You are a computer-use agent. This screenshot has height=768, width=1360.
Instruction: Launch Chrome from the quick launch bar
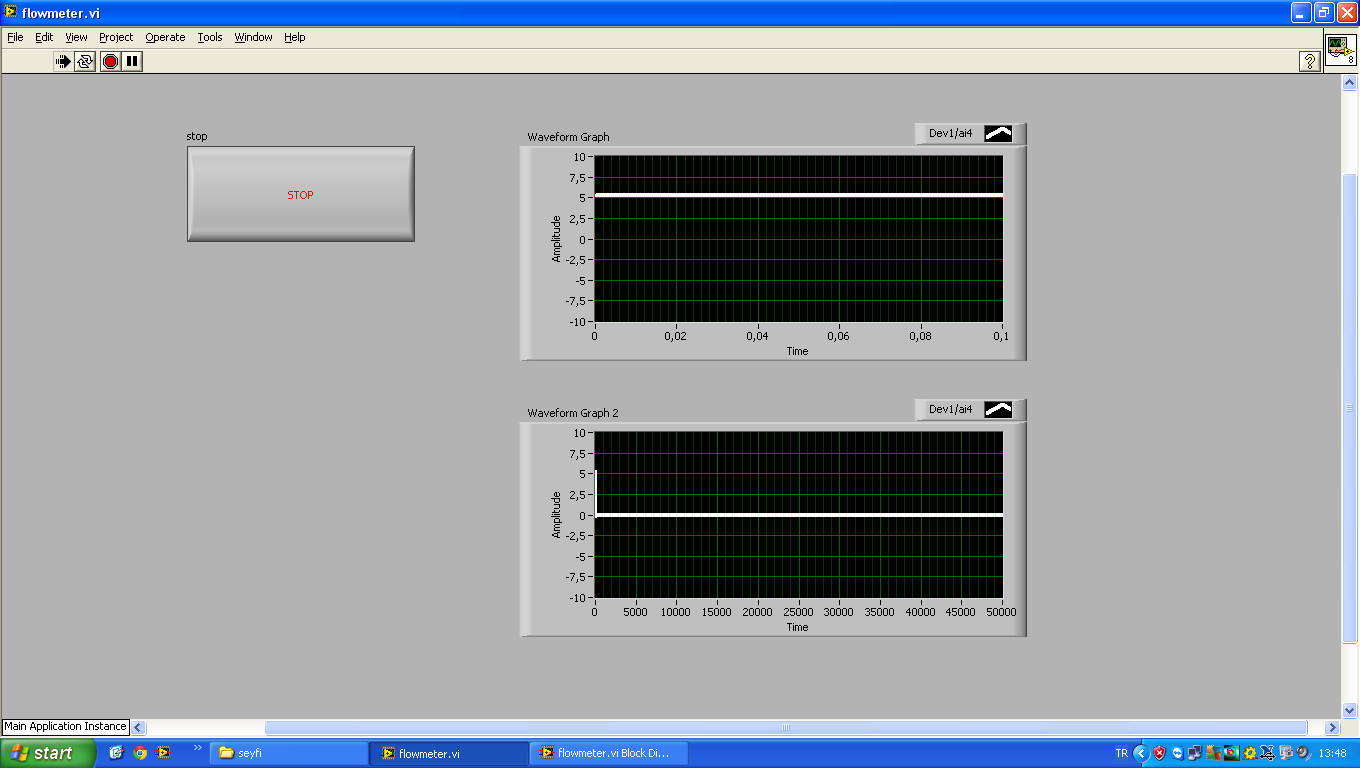tap(140, 753)
